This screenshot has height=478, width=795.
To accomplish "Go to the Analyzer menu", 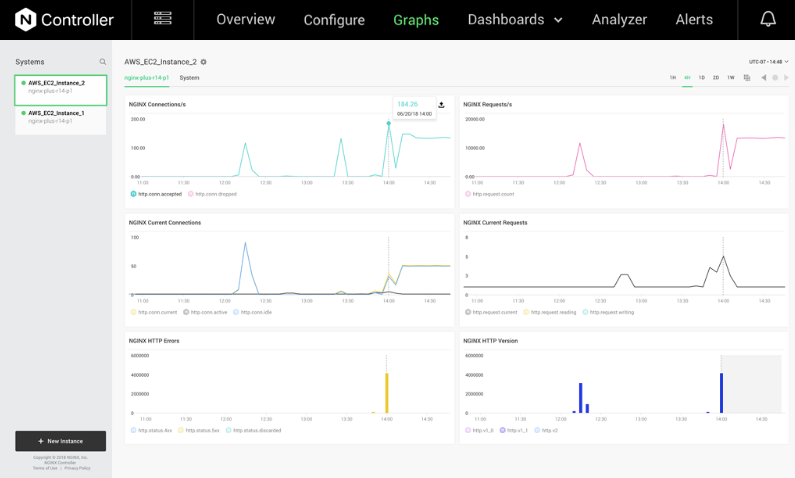I will point(619,19).
